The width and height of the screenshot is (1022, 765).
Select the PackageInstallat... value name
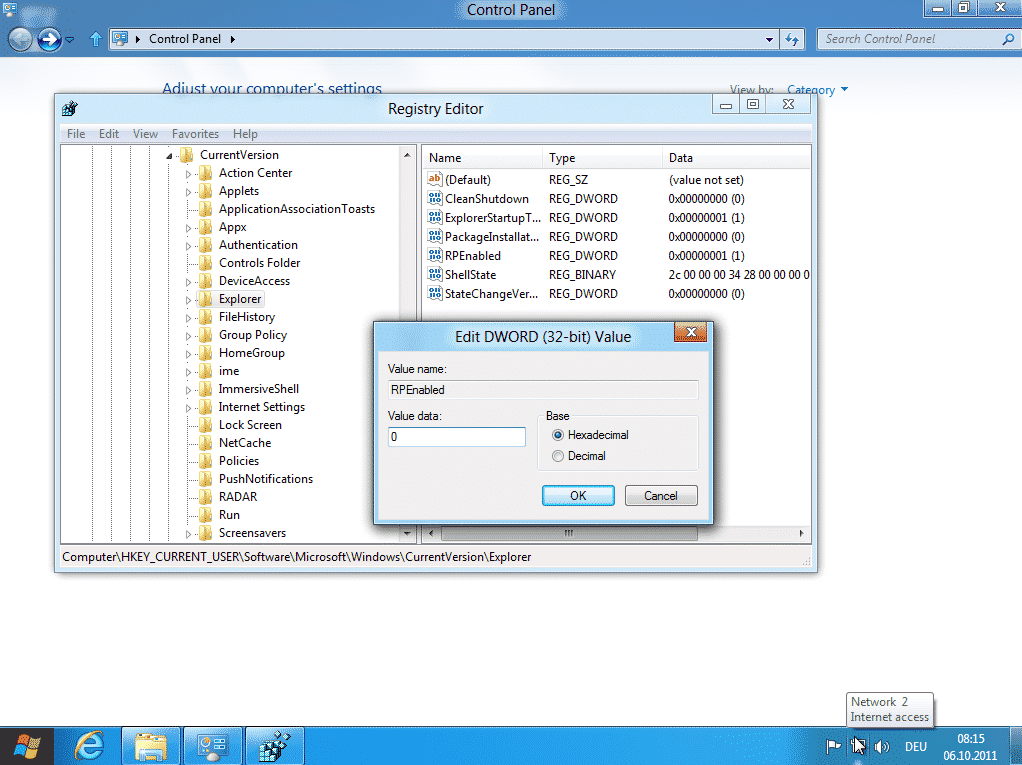[492, 237]
